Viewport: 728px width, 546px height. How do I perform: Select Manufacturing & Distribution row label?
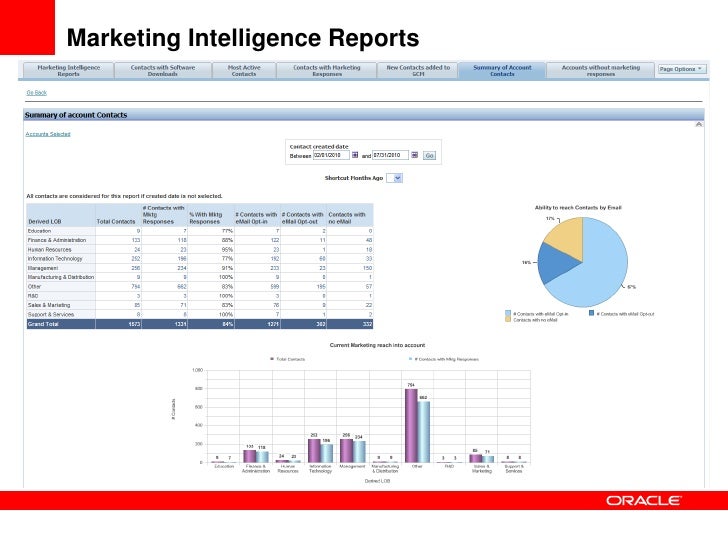[x=61, y=277]
